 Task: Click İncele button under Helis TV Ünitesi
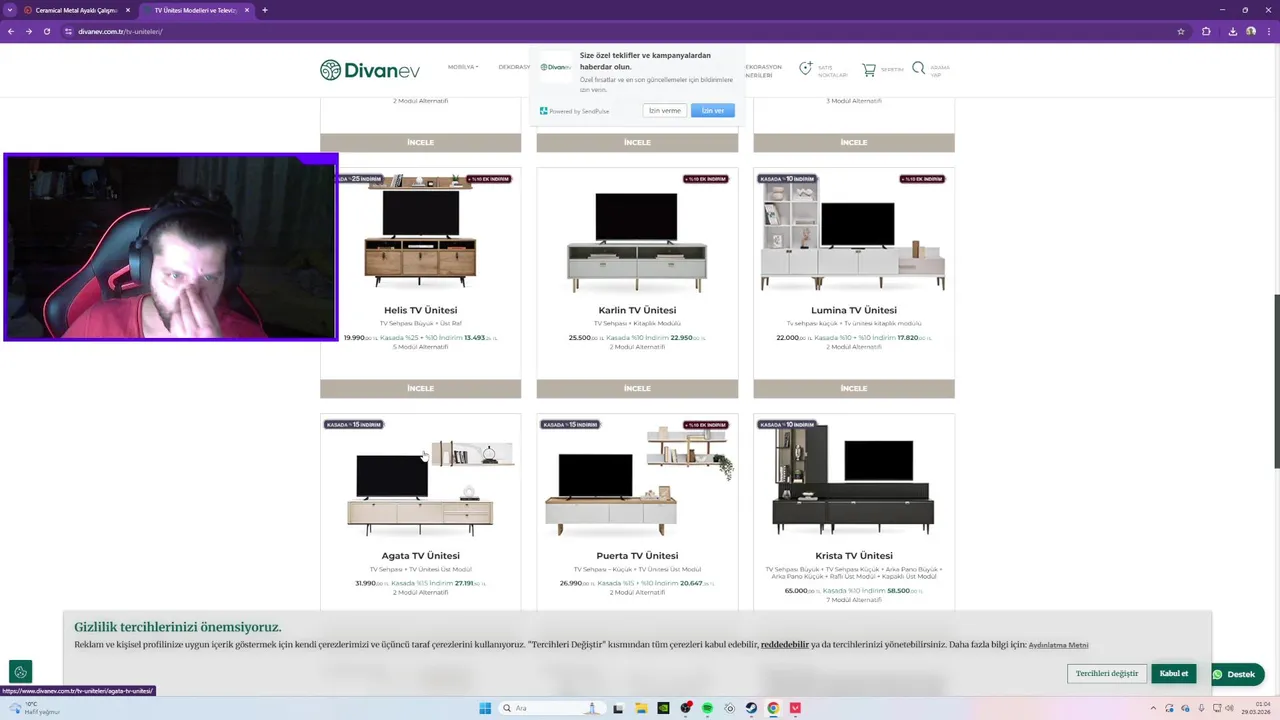[x=420, y=388]
